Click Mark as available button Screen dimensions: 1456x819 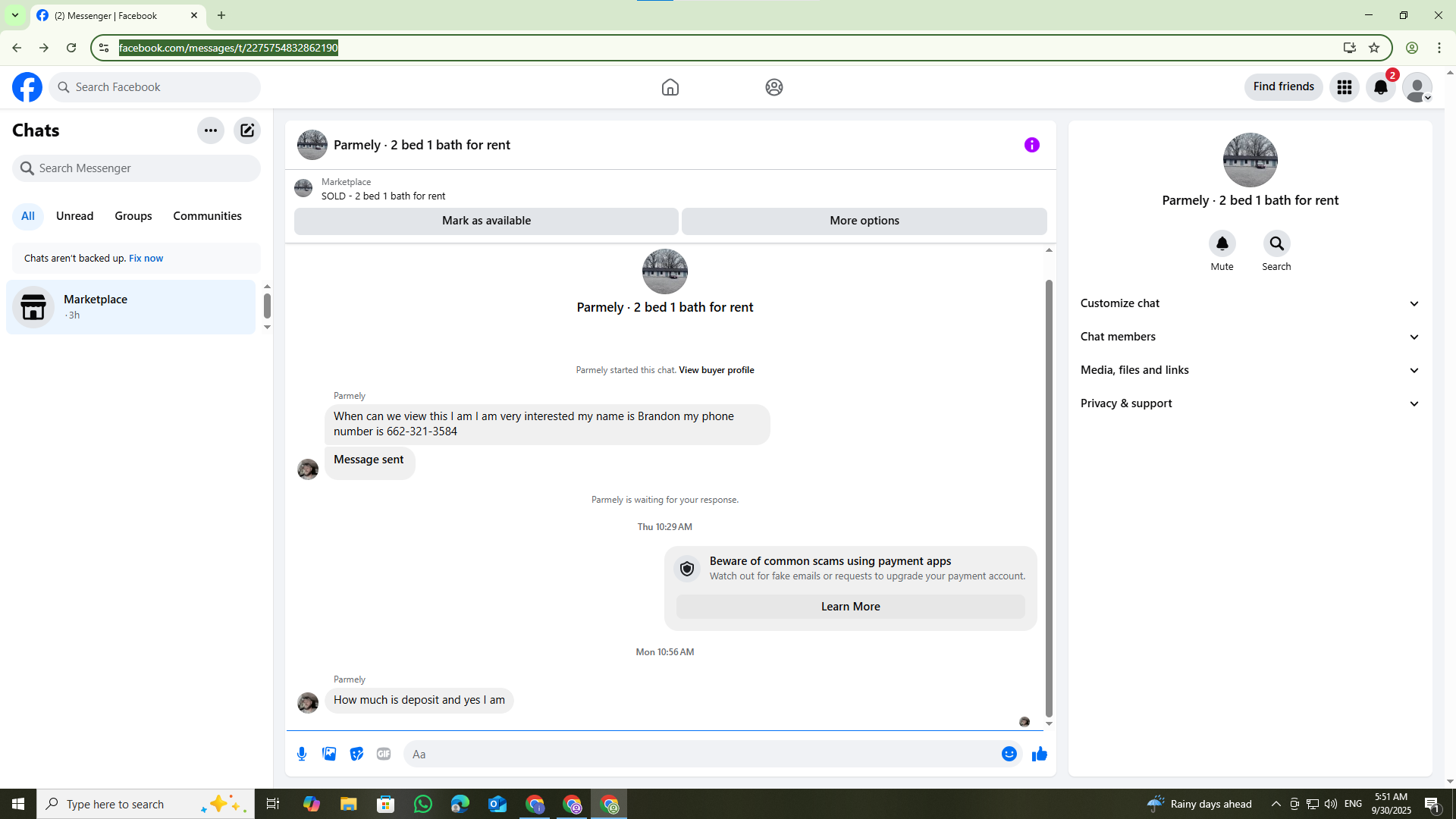click(486, 221)
